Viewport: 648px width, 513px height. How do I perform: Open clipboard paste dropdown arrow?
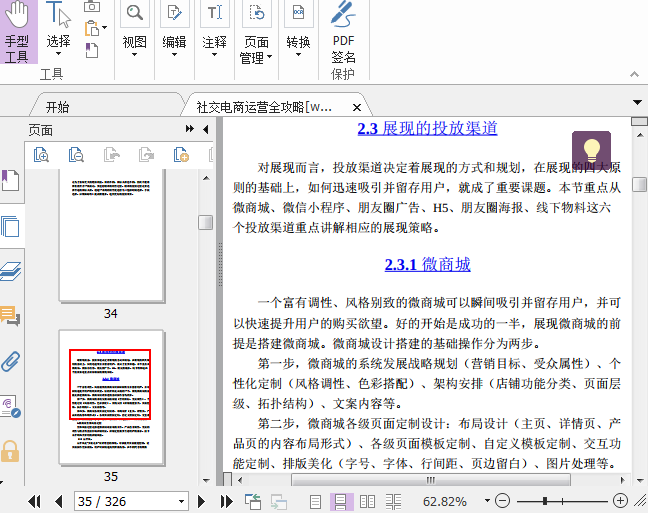pos(105,28)
